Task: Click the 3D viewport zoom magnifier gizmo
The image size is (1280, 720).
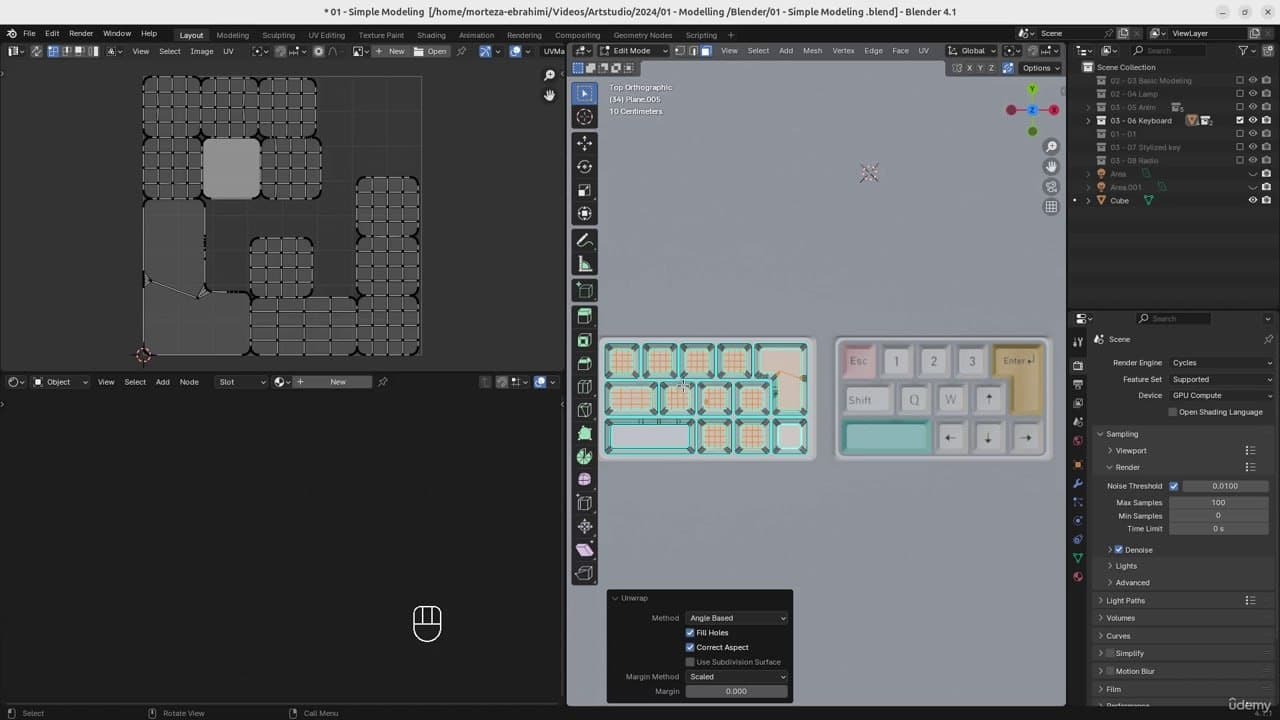Action: point(1051,147)
